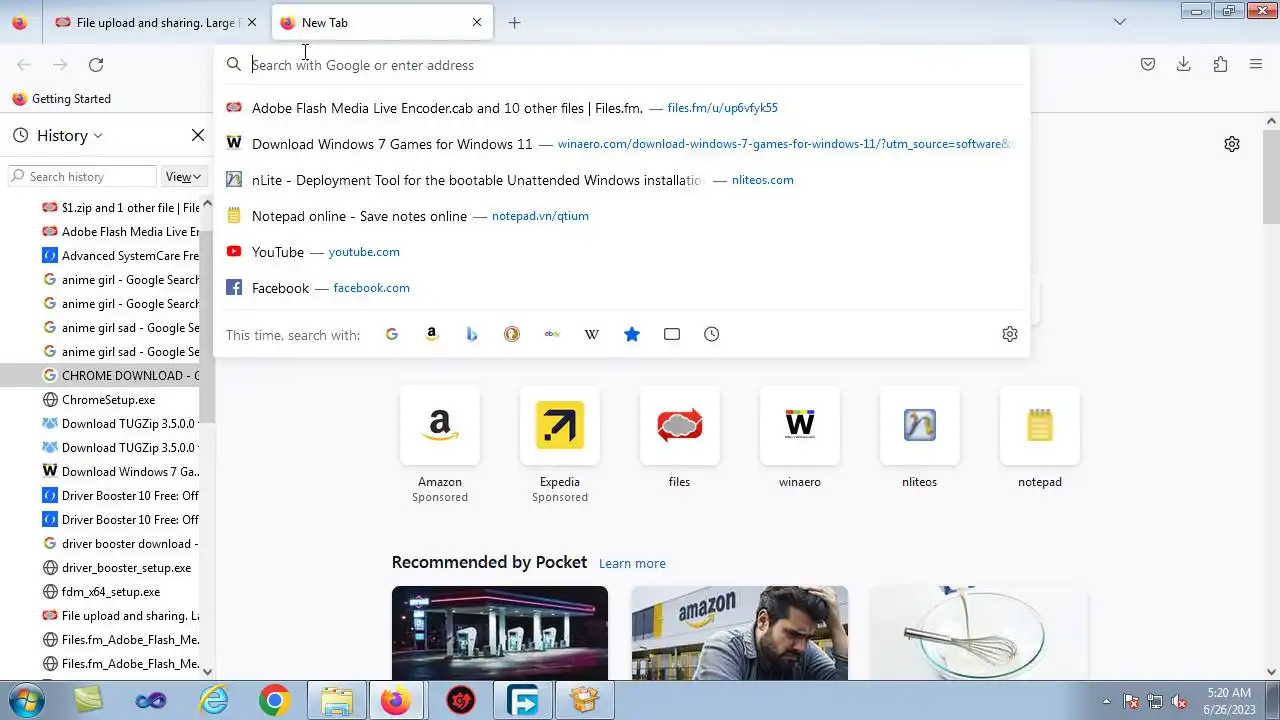Open search settings gear in address dropdown
The image size is (1280, 720).
pyautogui.click(x=1010, y=334)
